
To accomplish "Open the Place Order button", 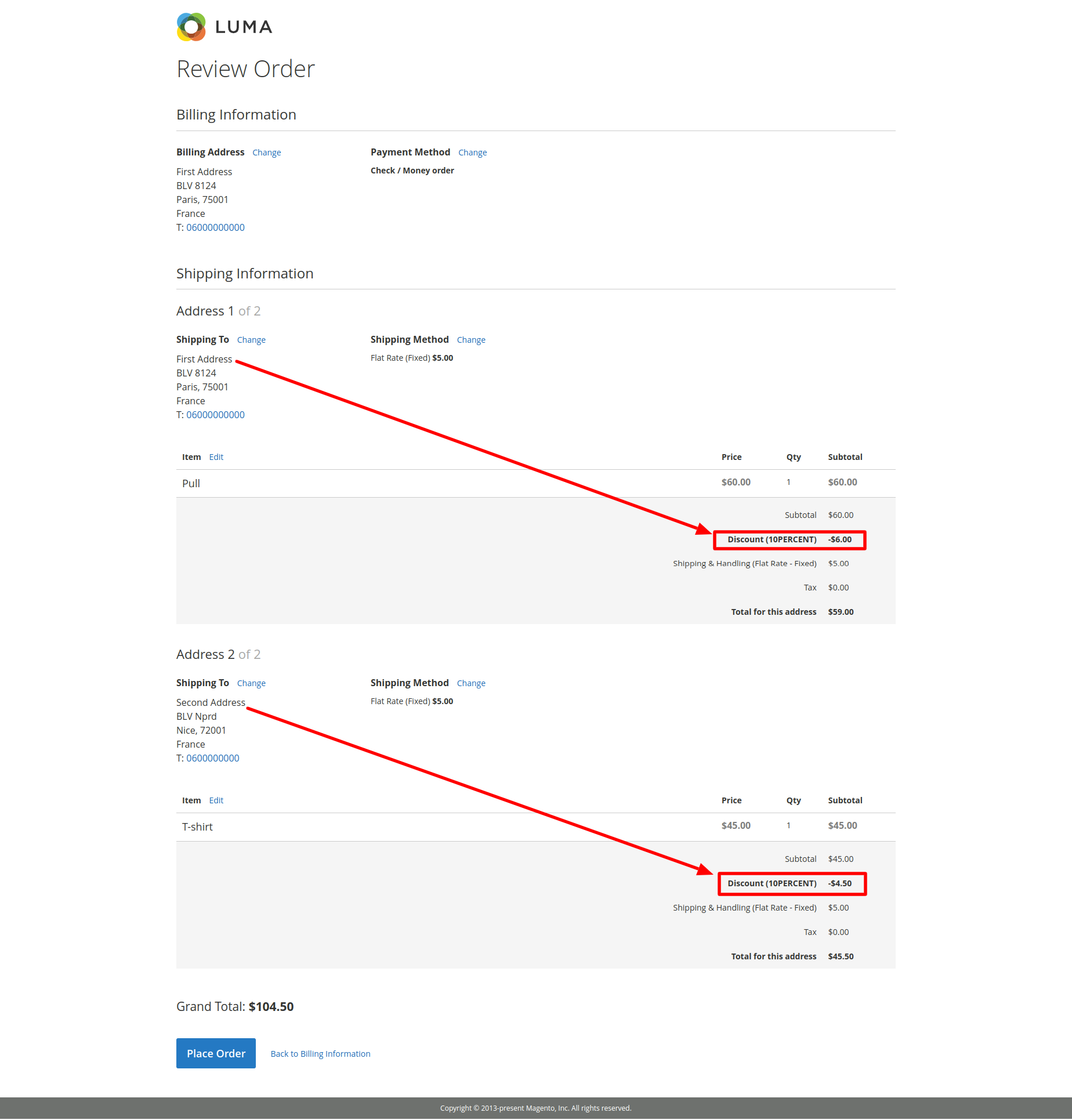I will [x=216, y=1053].
